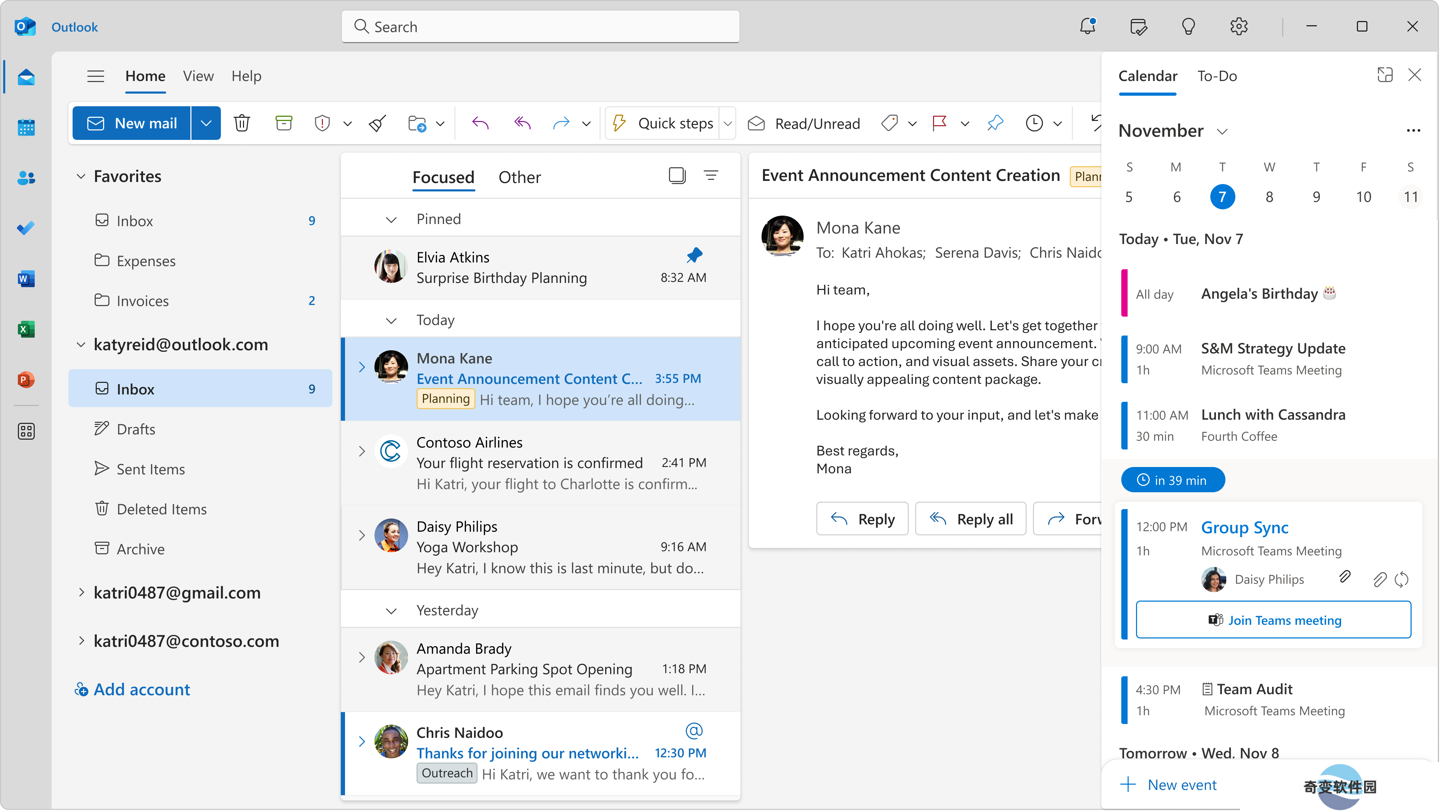
Task: Select the Focused inbox tab
Action: (443, 177)
